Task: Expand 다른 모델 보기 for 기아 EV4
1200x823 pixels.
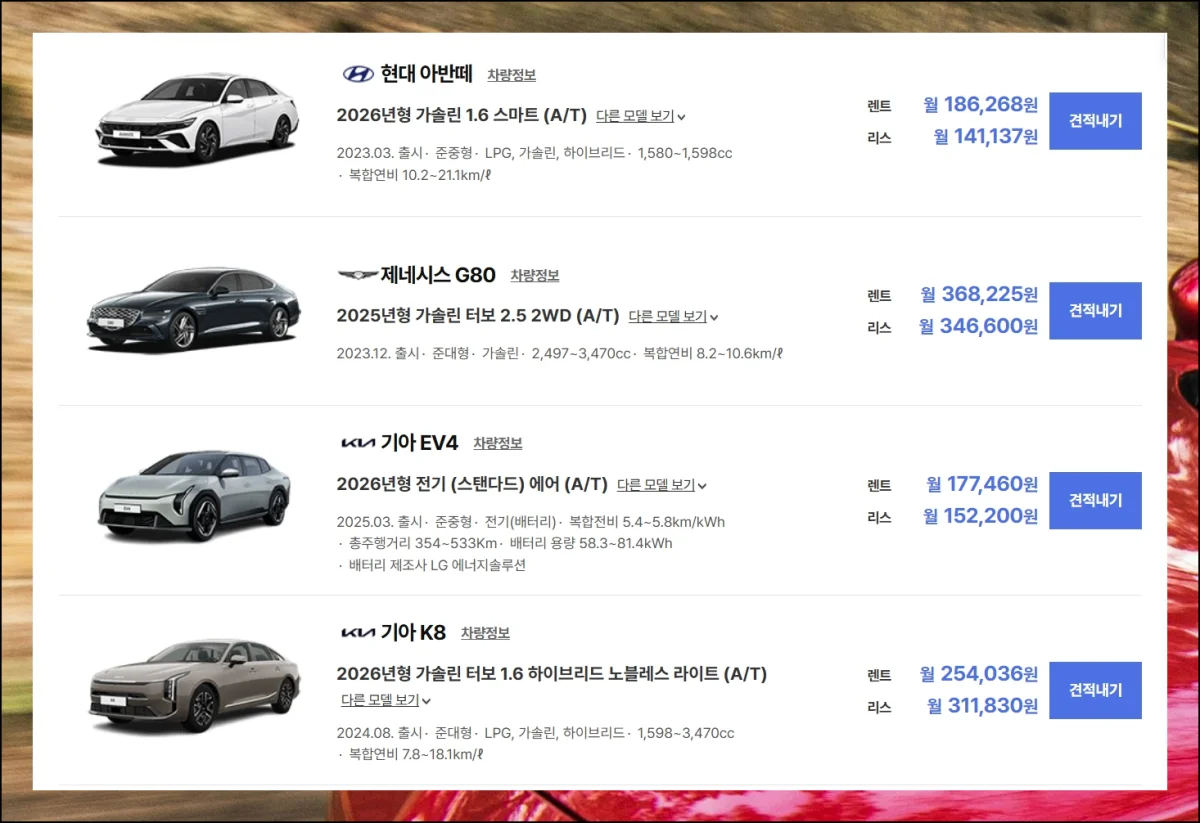Action: click(x=661, y=485)
